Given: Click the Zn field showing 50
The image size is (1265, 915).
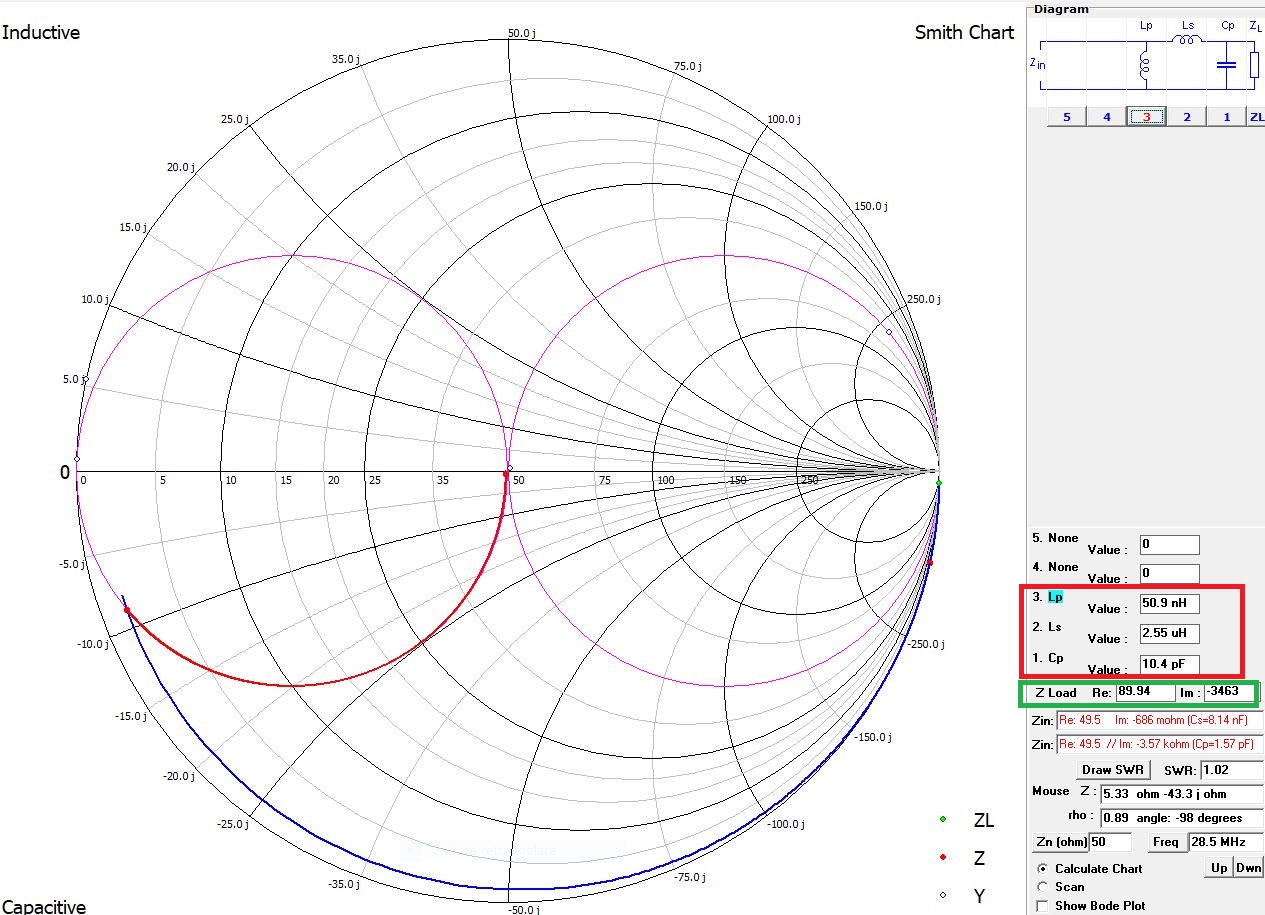Looking at the screenshot, I should 1112,842.
